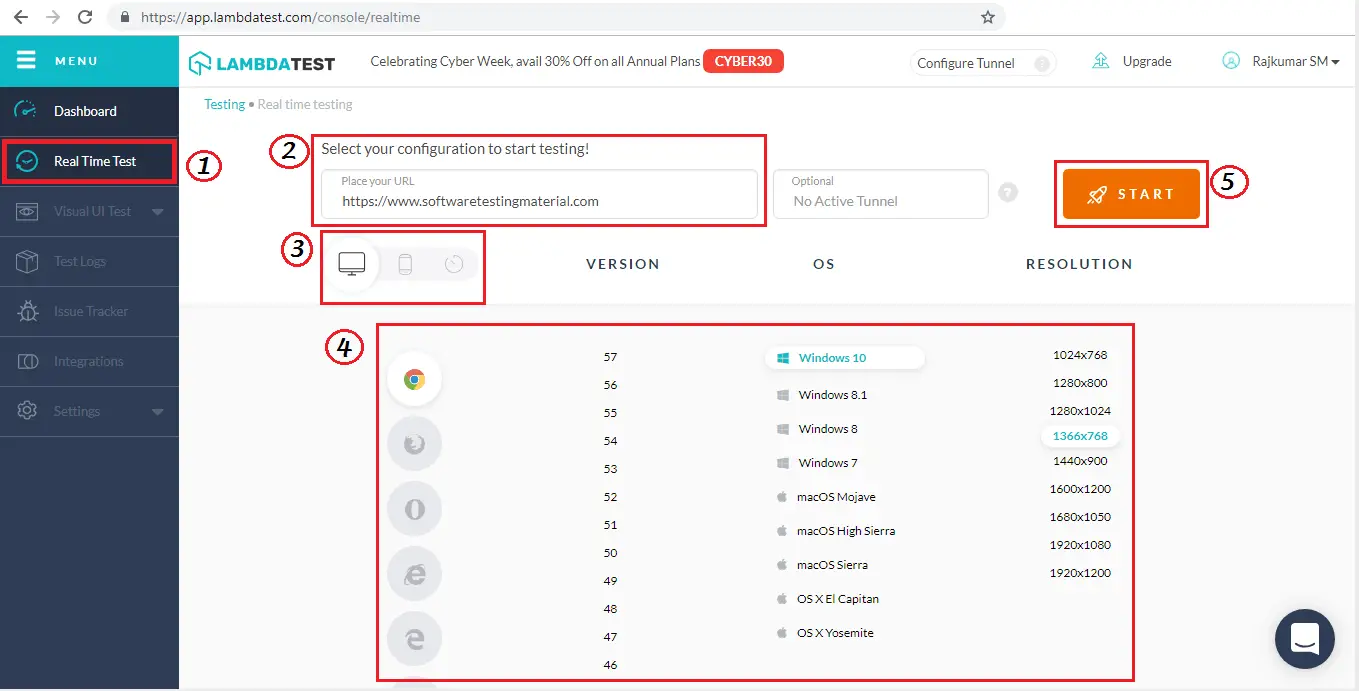The image size is (1359, 691).
Task: Open the Dashboard sidebar item
Action: click(x=89, y=111)
